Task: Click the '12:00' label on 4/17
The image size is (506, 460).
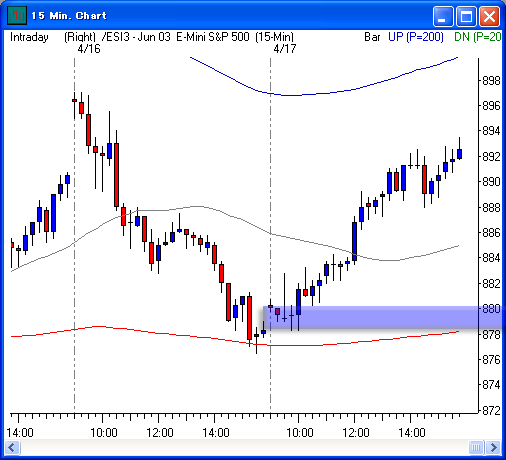Action: tap(356, 433)
